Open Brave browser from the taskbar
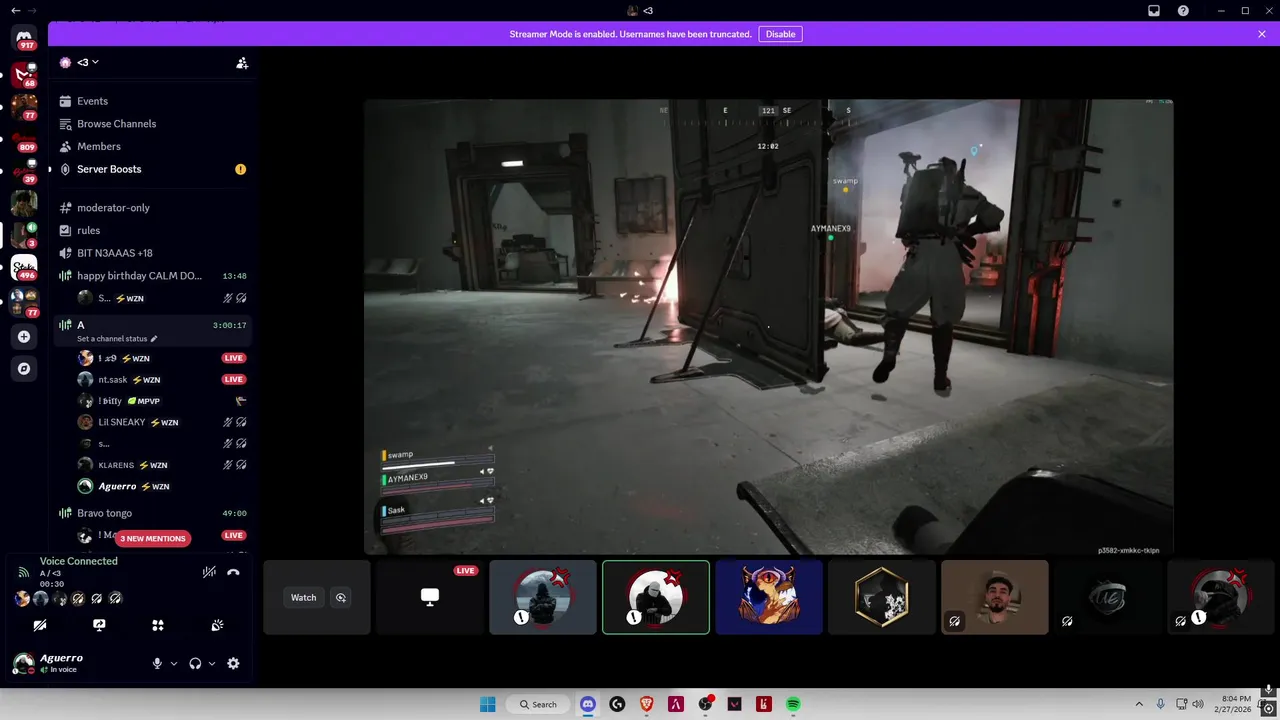This screenshot has height=720, width=1280. pos(646,704)
